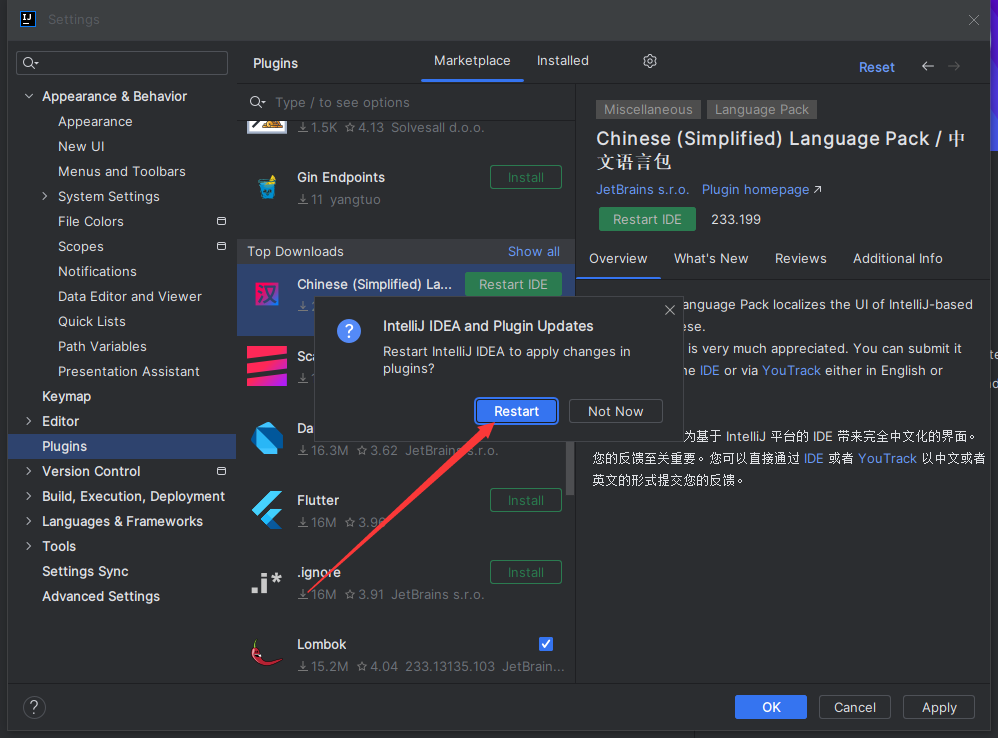
Task: Click the plugin list scrollbar
Action: [x=570, y=468]
